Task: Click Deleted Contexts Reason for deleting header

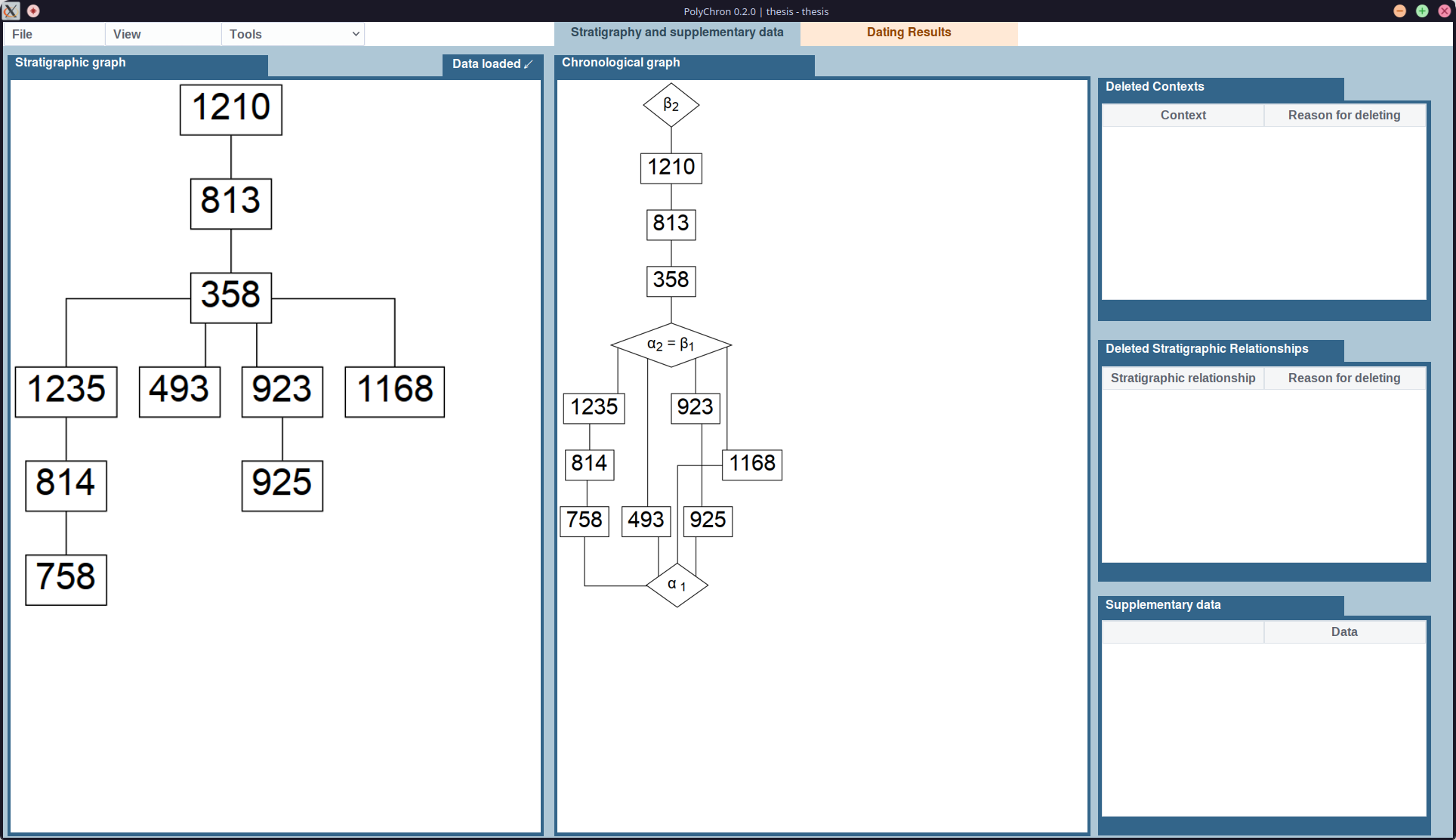Action: (x=1344, y=116)
